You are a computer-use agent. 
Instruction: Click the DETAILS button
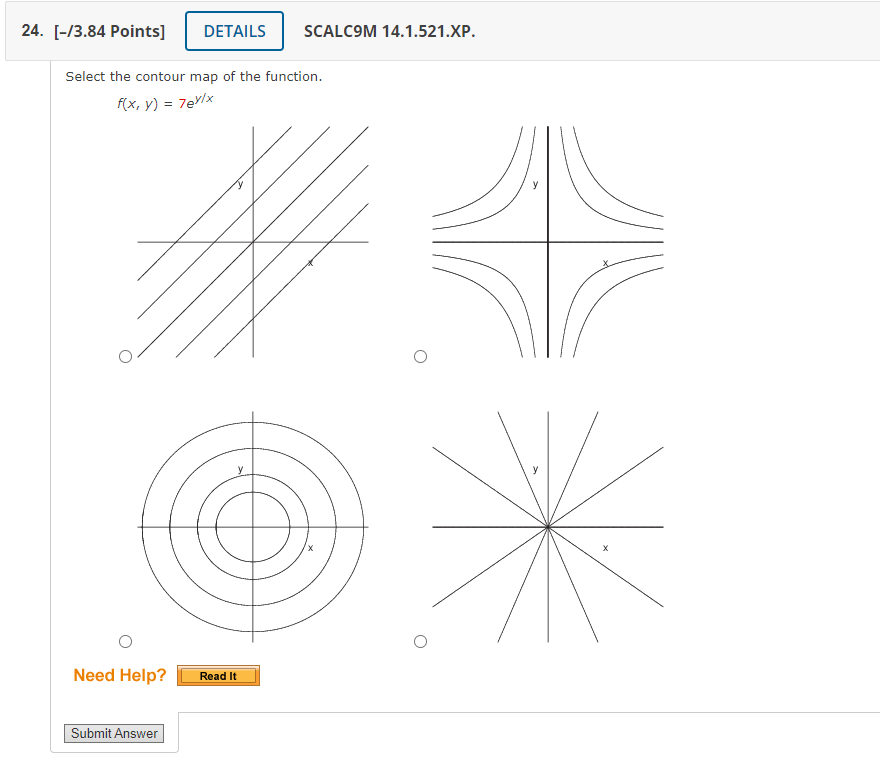234,31
